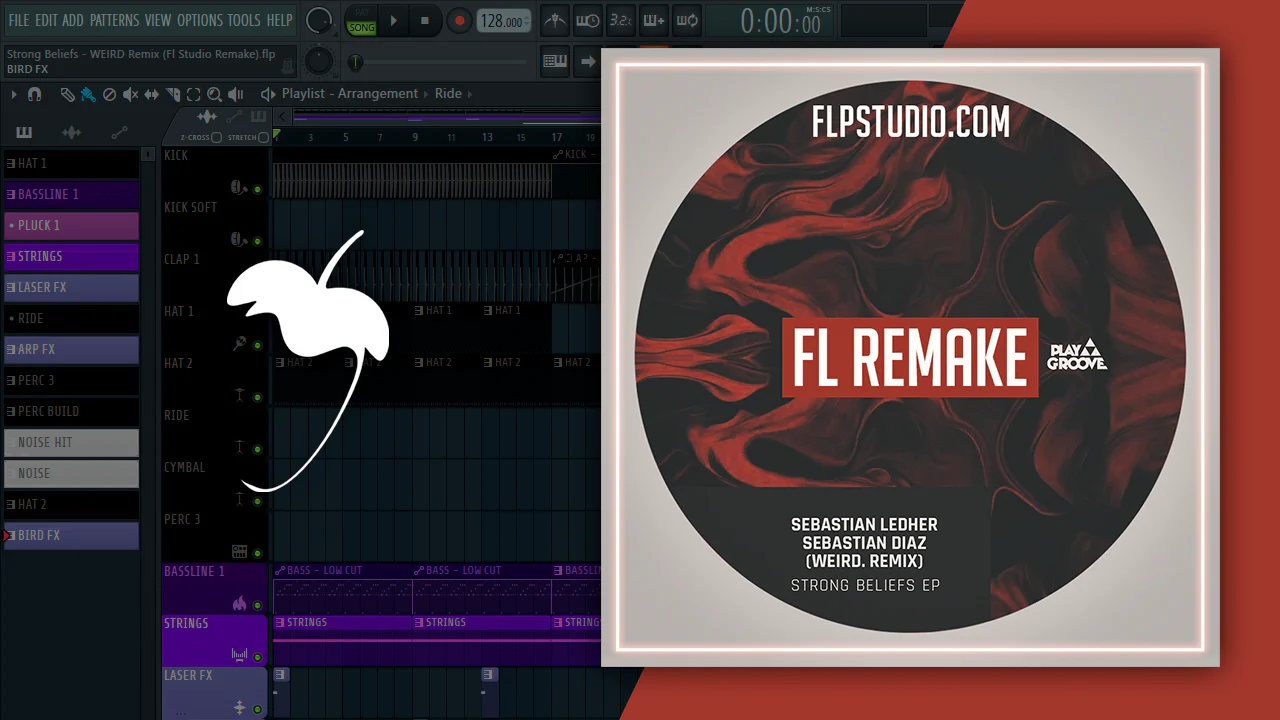Click the playlist speaker icon before title
The width and height of the screenshot is (1280, 720).
(x=267, y=94)
